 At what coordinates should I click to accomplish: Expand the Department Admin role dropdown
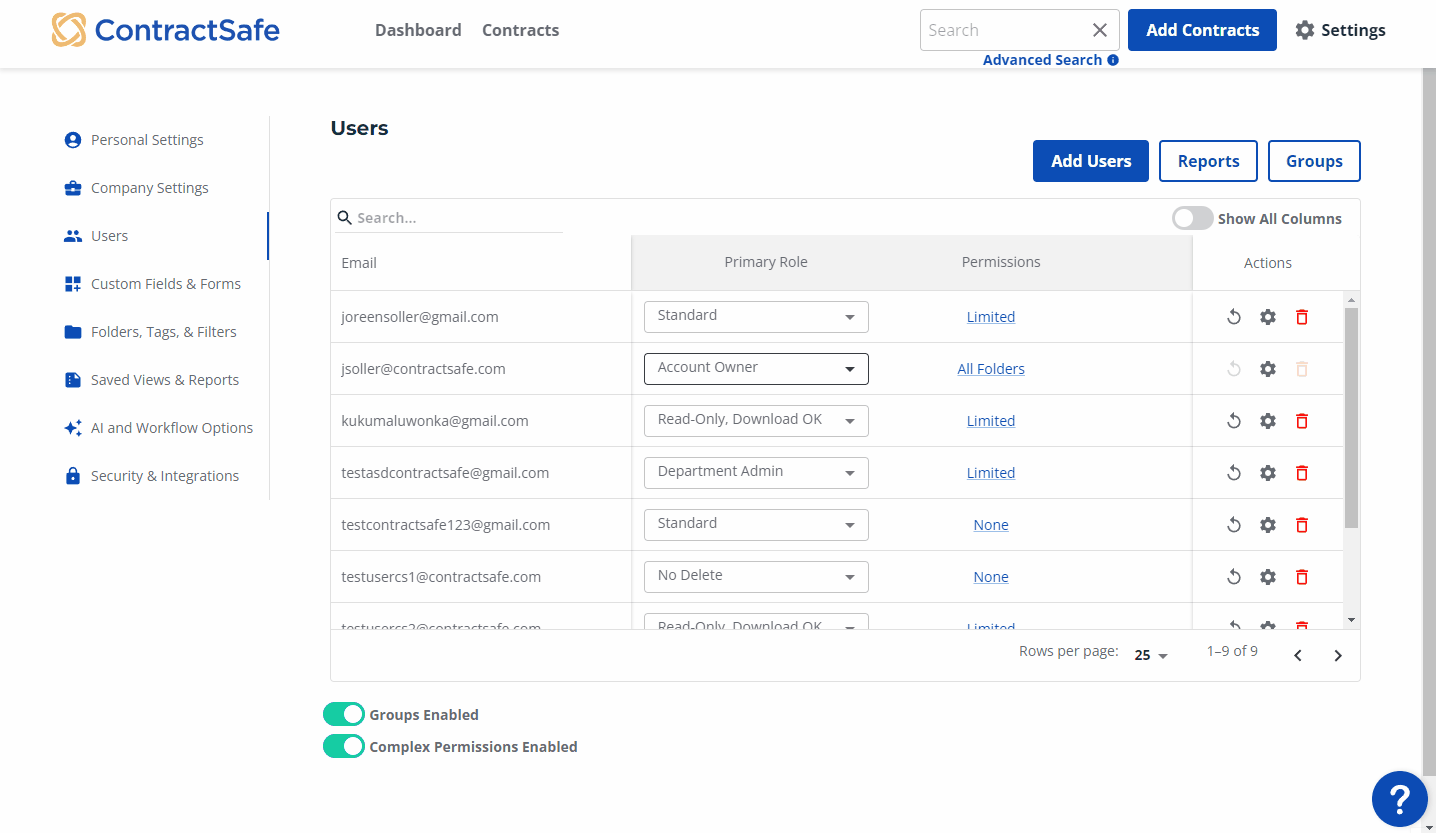[756, 473]
